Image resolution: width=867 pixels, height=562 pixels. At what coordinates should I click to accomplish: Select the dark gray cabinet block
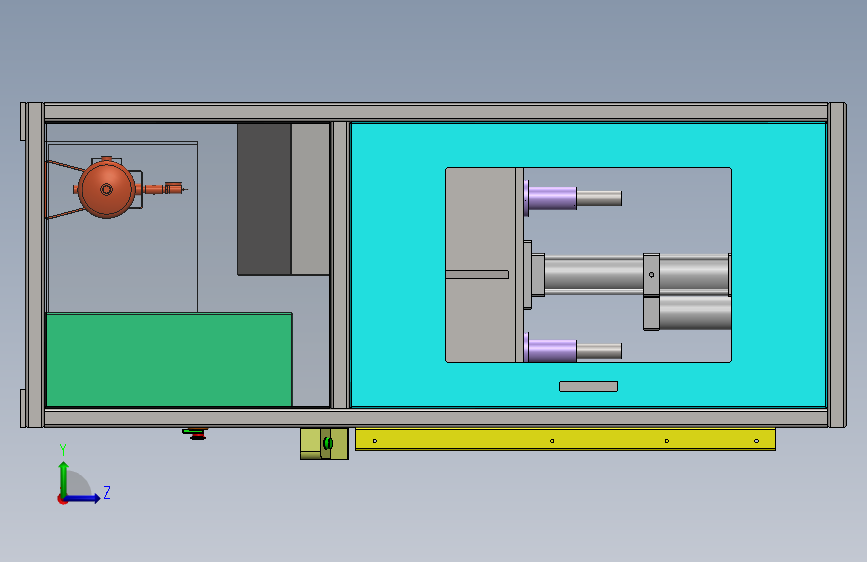[x=264, y=199]
